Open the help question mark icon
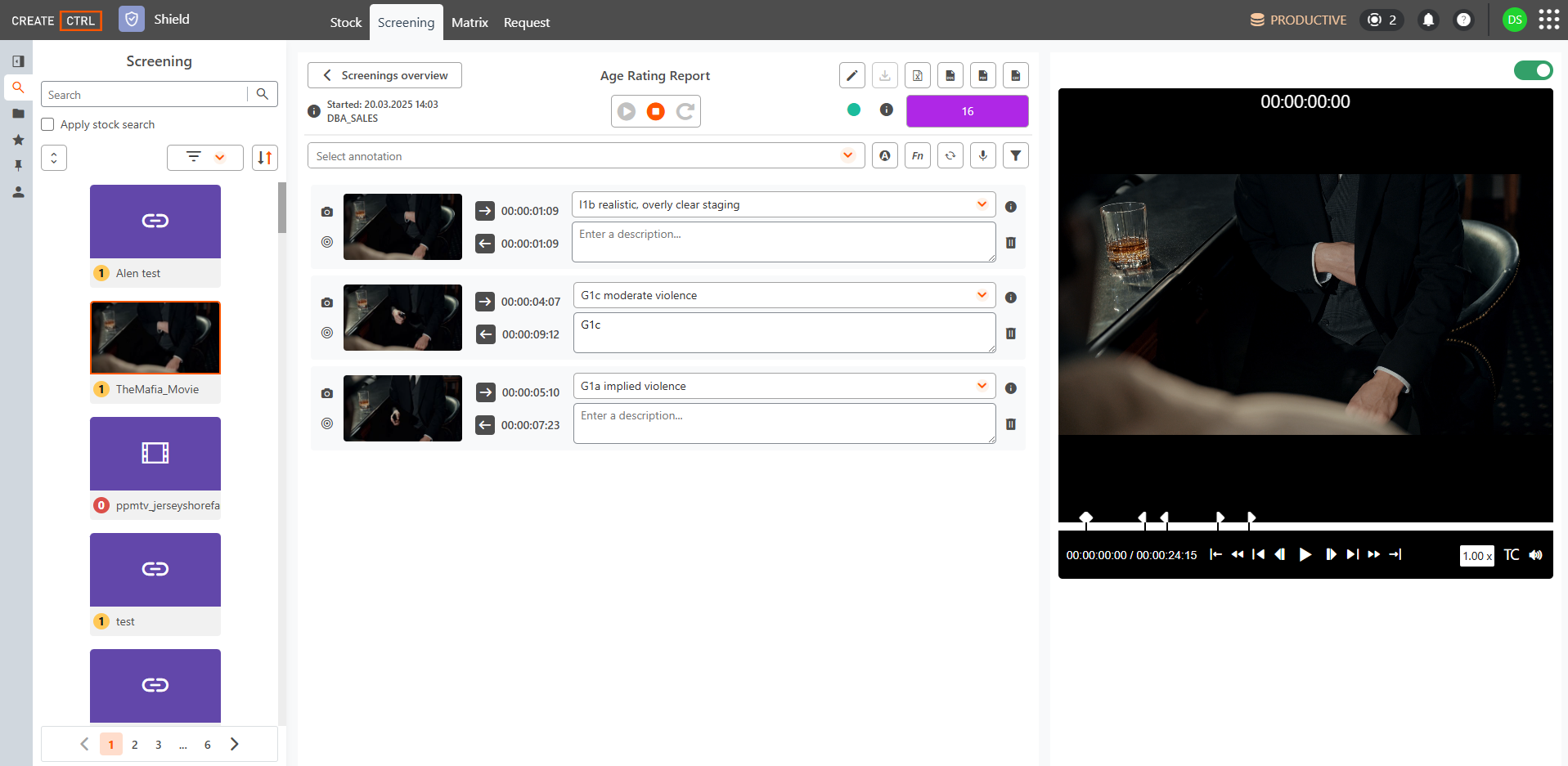The width and height of the screenshot is (1568, 766). [1463, 20]
